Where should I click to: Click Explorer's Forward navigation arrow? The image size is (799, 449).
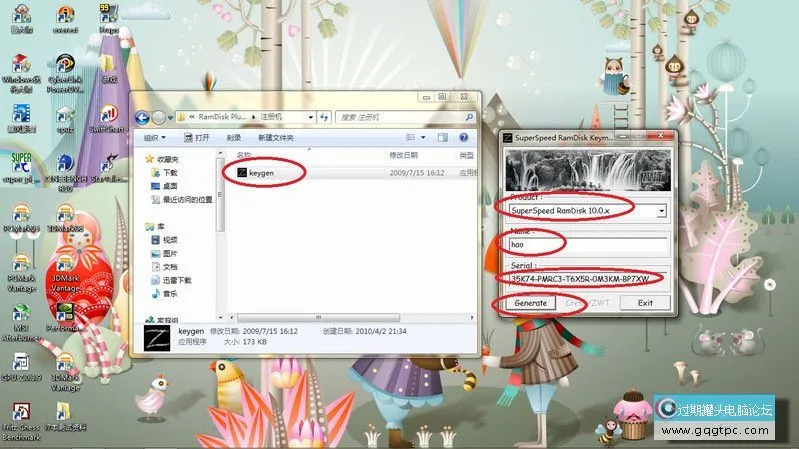(159, 118)
